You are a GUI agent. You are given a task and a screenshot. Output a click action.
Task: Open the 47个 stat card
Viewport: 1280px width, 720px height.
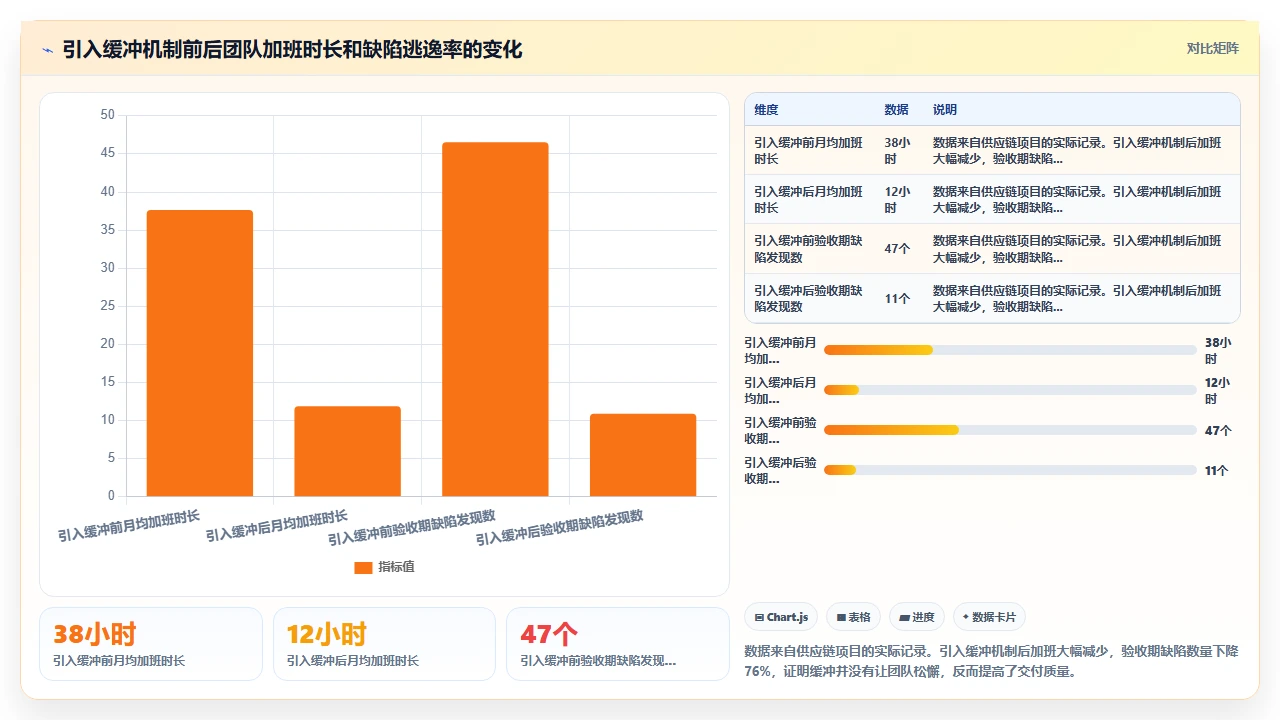(x=618, y=644)
